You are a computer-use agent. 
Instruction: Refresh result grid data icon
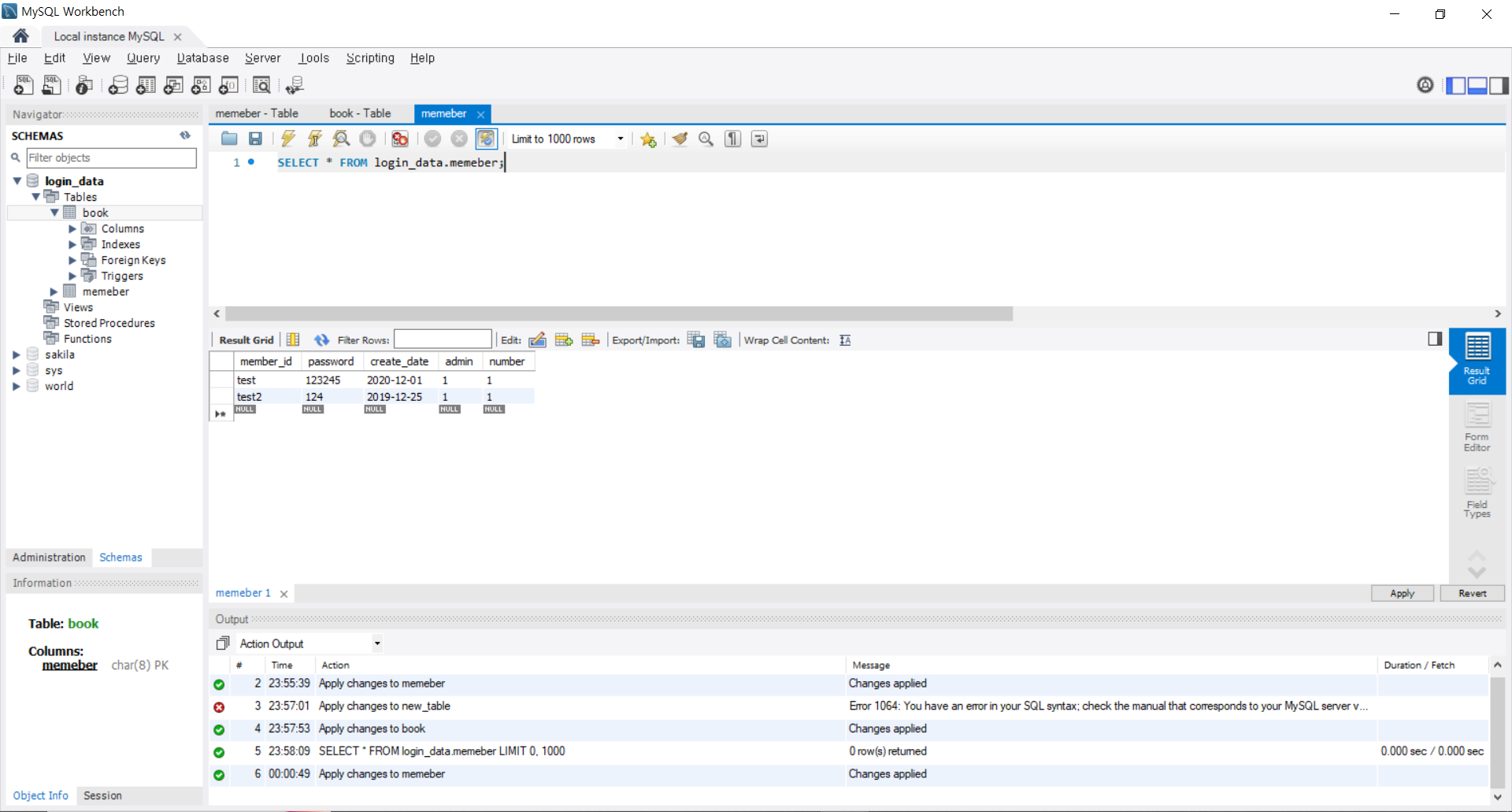point(321,340)
